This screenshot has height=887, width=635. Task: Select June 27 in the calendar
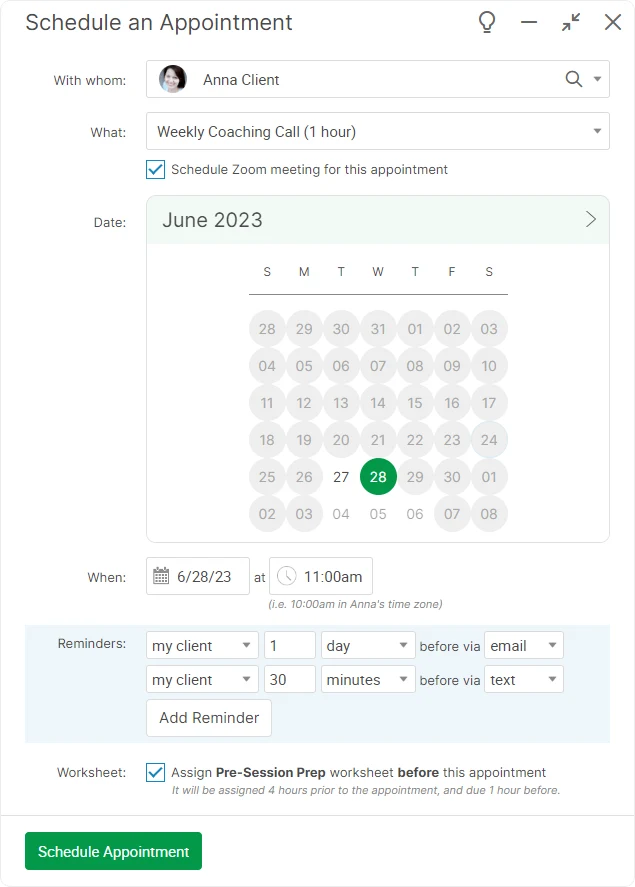(x=341, y=477)
